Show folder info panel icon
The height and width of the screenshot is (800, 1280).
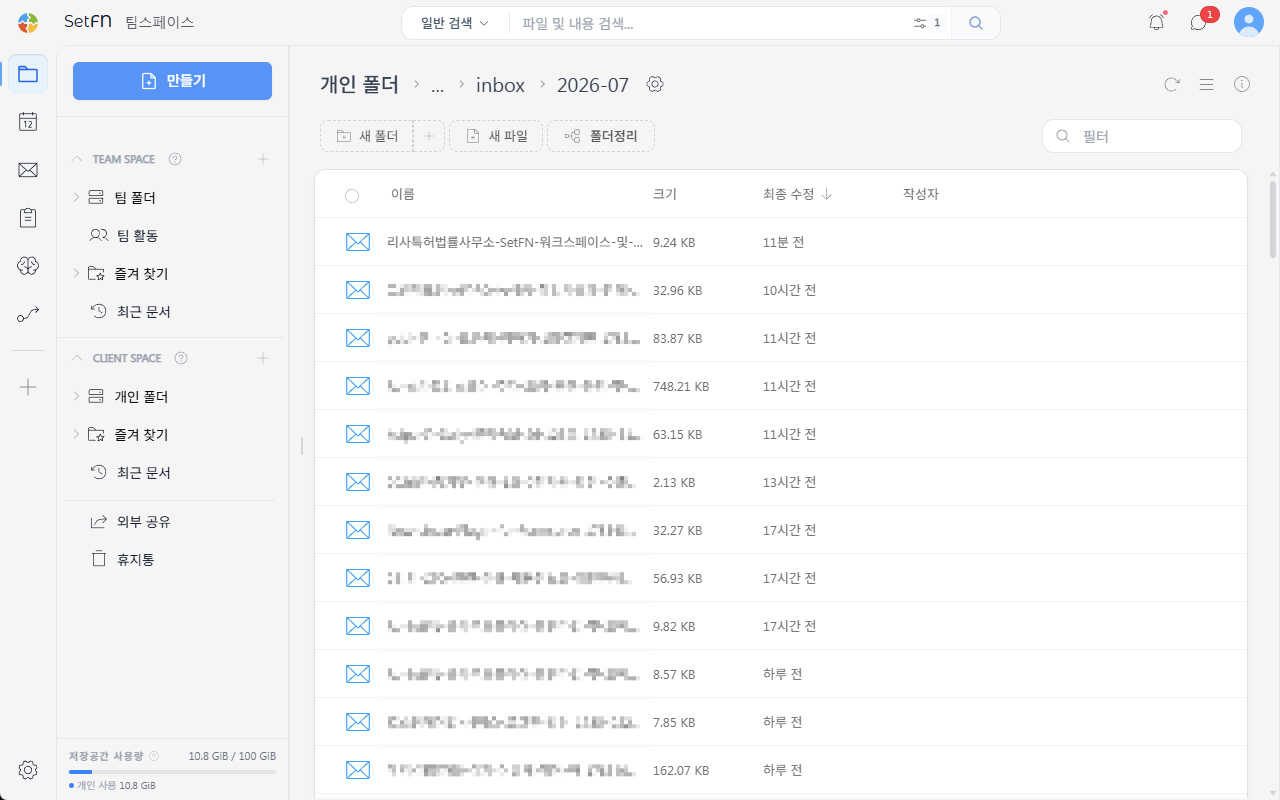tap(1242, 85)
